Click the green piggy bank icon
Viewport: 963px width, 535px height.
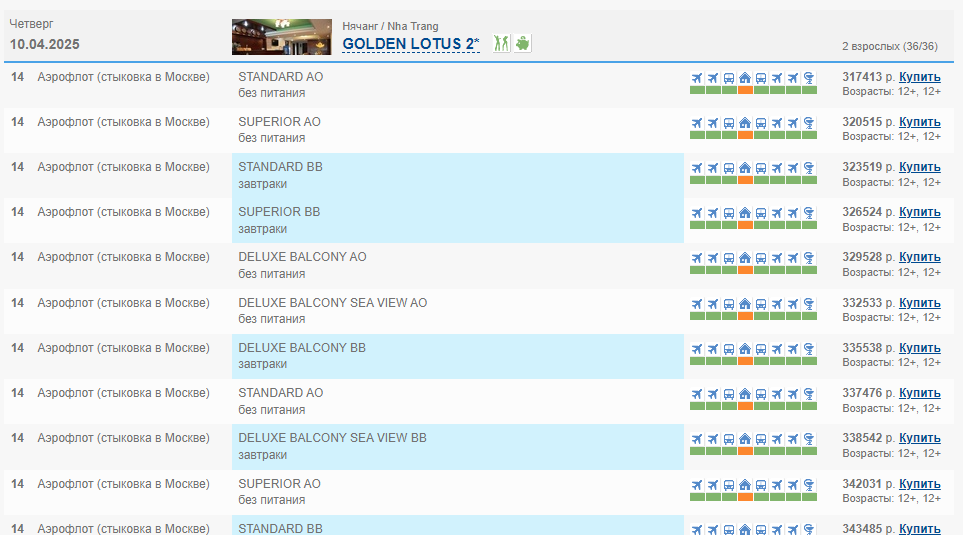point(523,44)
